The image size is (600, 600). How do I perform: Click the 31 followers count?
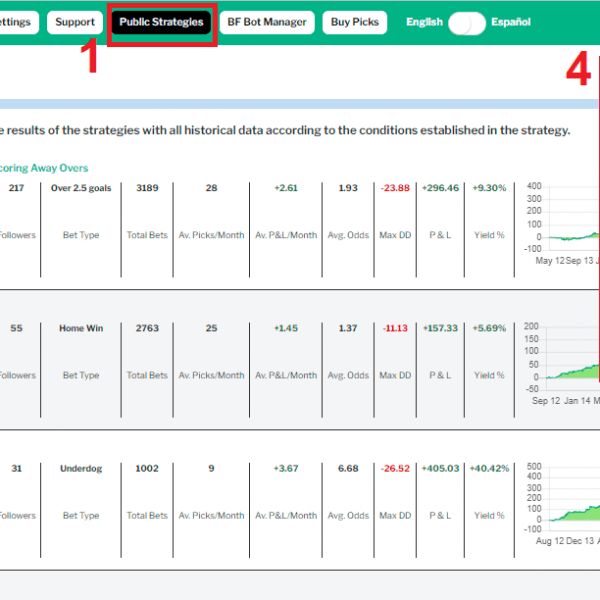tap(16, 469)
